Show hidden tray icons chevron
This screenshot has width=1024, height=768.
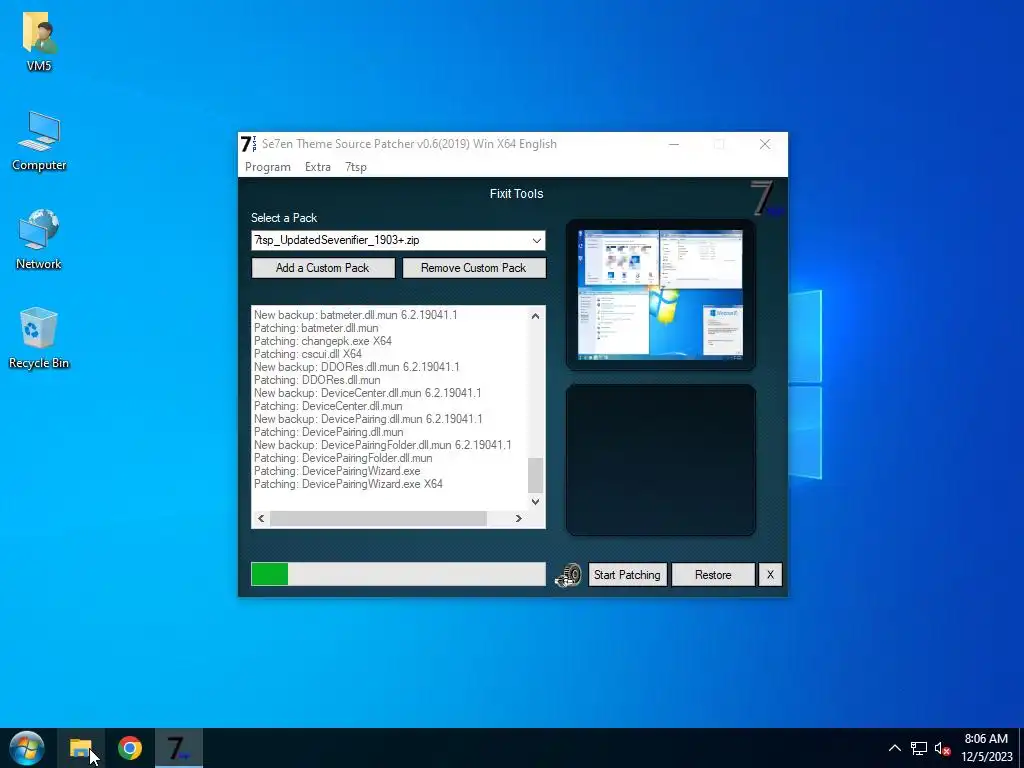895,748
